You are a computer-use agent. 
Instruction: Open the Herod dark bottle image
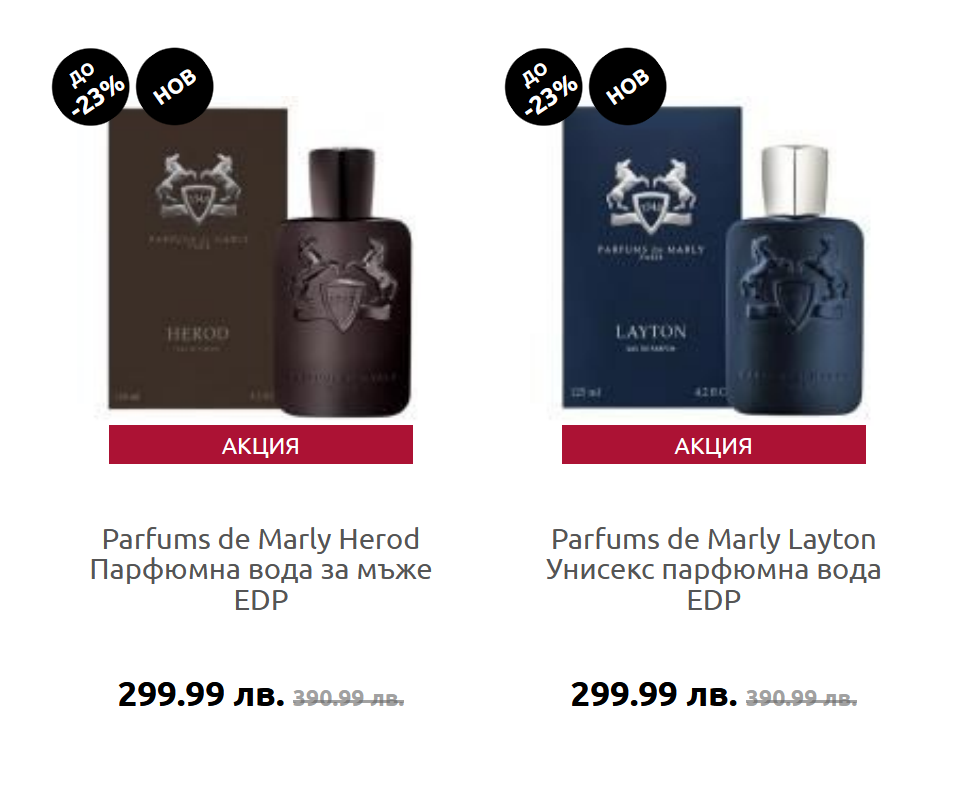[x=343, y=282]
